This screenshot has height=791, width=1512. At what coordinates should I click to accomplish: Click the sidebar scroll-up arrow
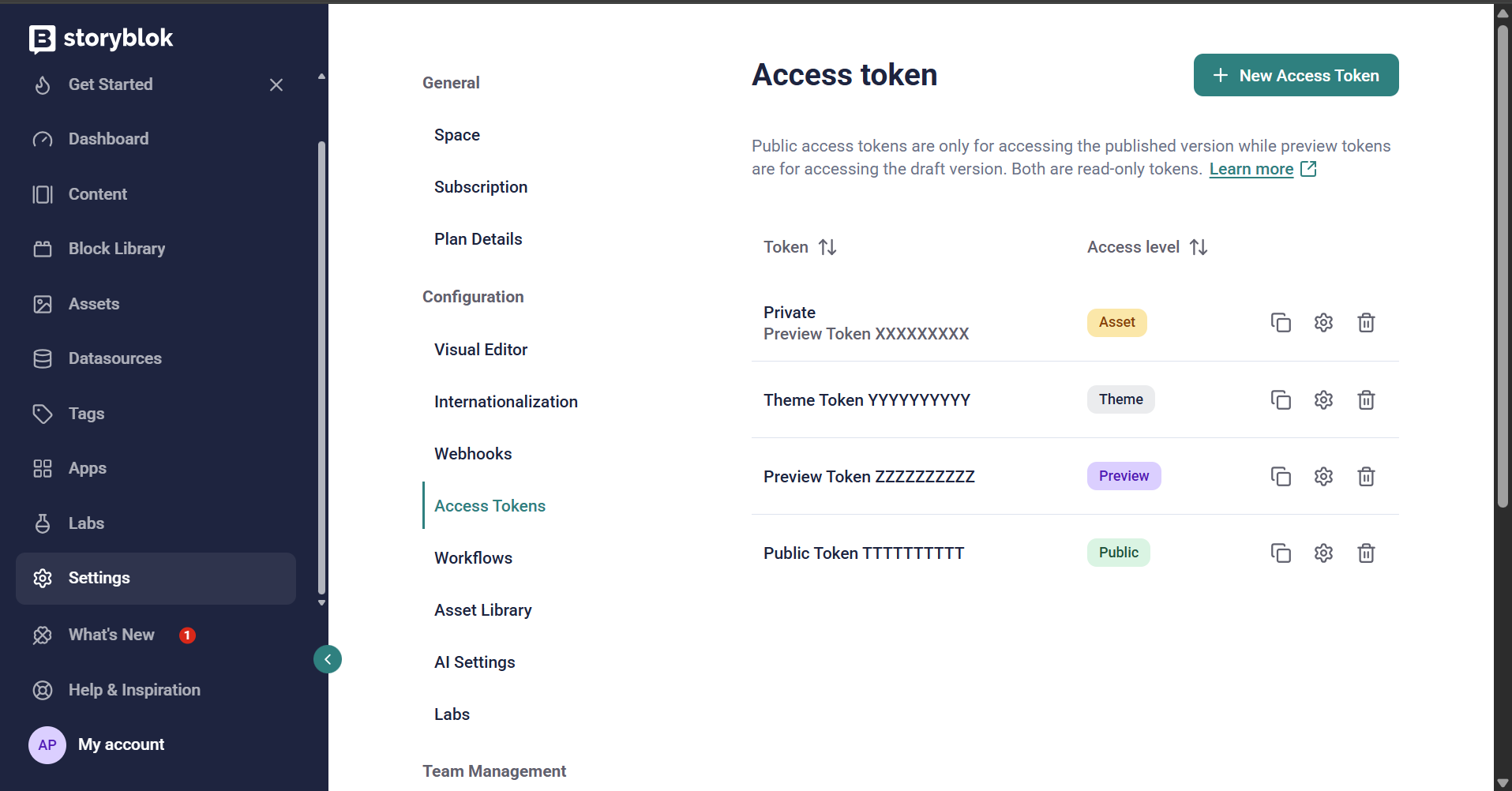pos(321,77)
